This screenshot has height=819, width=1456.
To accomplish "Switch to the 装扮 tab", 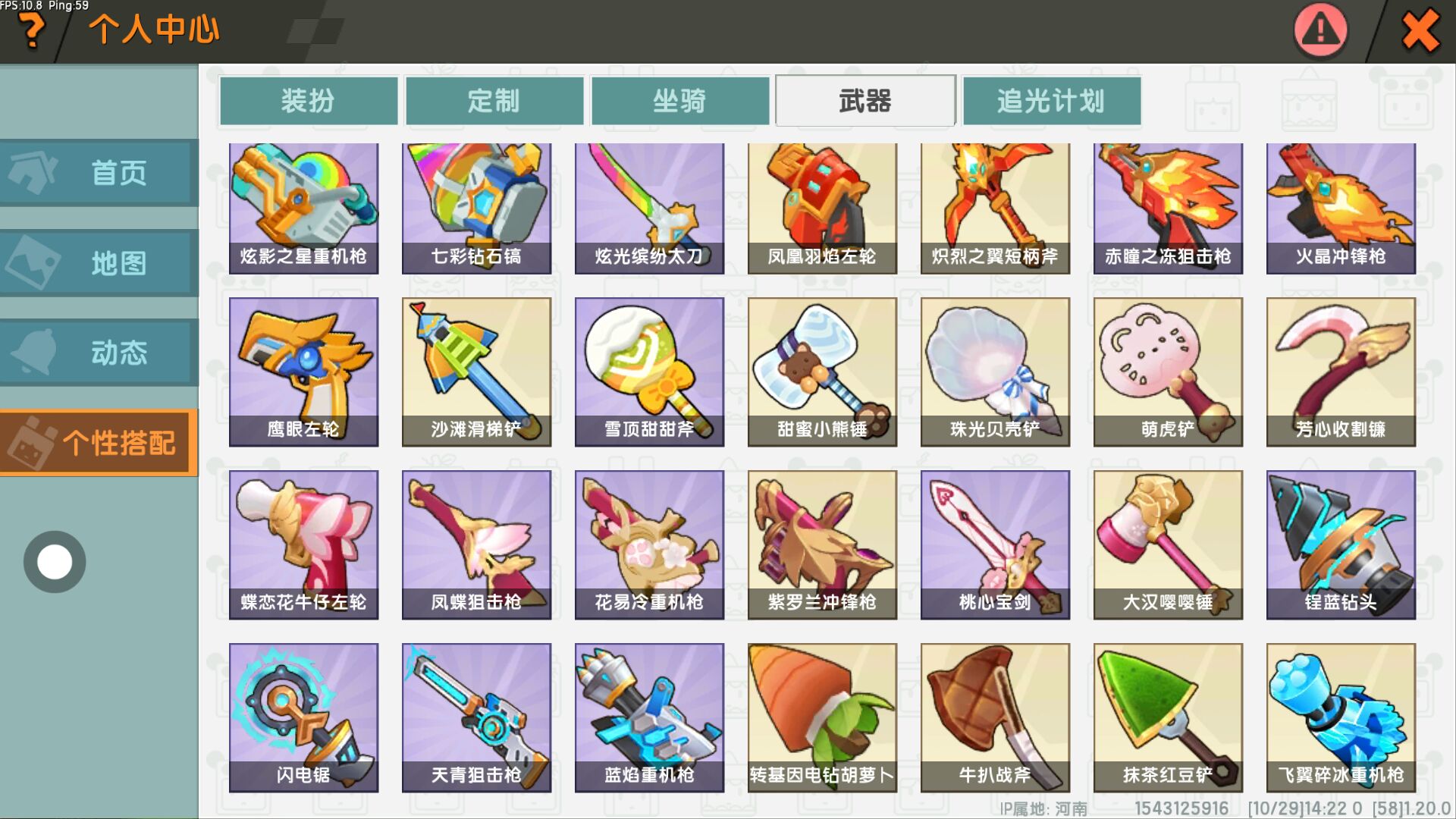I will (309, 100).
